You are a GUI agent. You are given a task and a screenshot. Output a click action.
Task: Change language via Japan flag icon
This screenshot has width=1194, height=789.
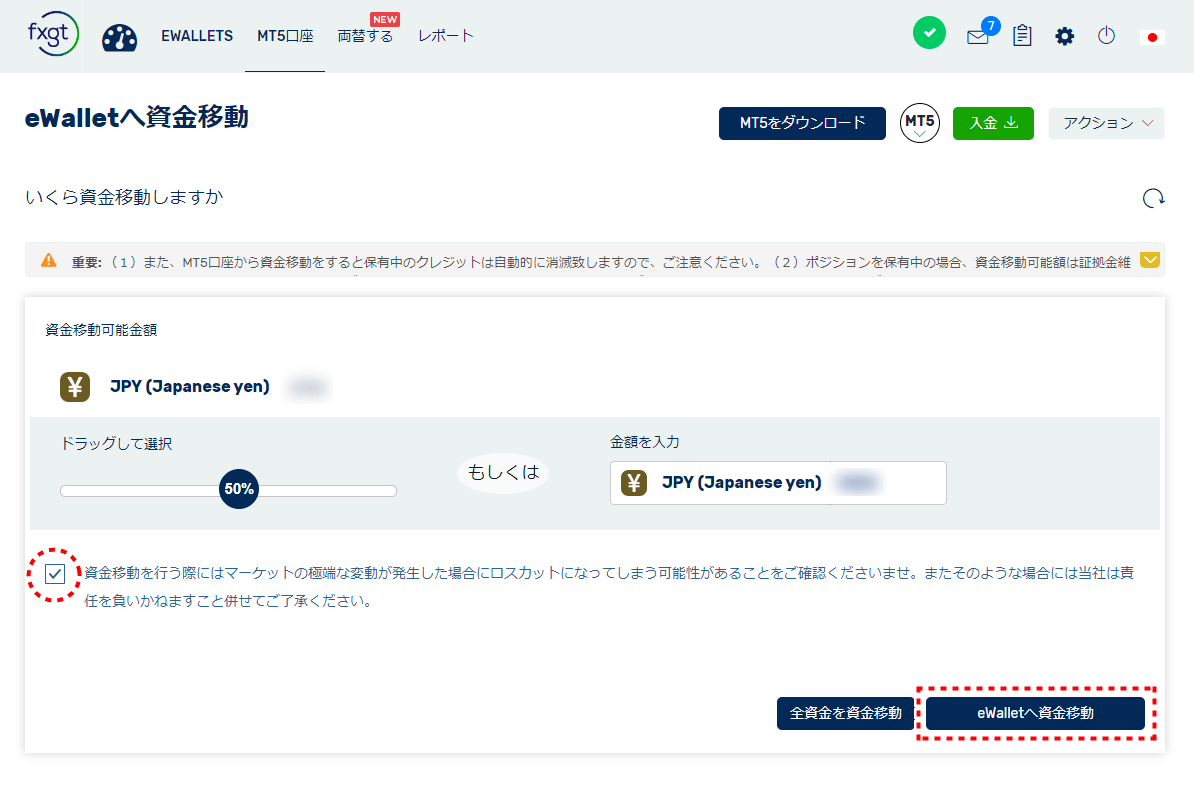pyautogui.click(x=1152, y=37)
